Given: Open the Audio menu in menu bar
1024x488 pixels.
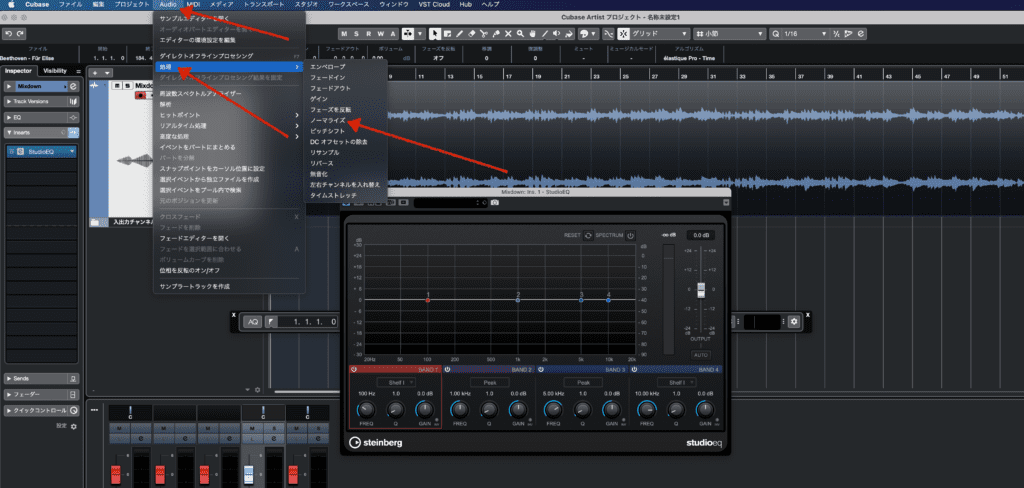Looking at the screenshot, I should pos(168,4).
